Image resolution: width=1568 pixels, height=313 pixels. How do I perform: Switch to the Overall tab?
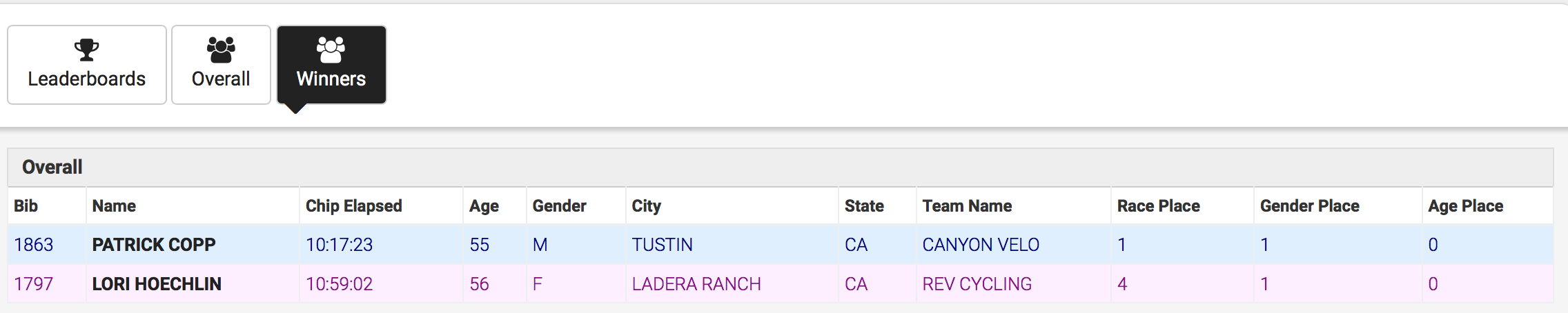(x=221, y=65)
